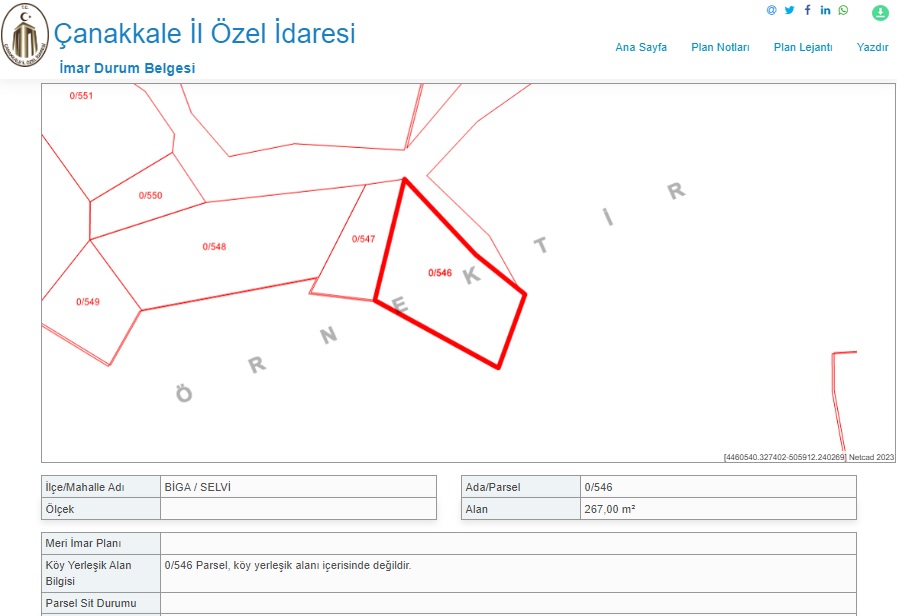Print the document with Yazdır
The width and height of the screenshot is (897, 616).
[x=872, y=47]
